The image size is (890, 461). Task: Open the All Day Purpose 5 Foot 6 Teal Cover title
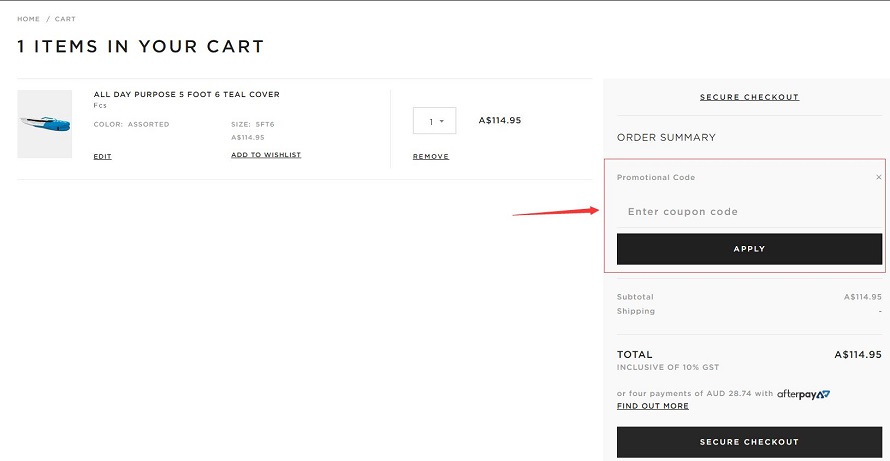[187, 94]
